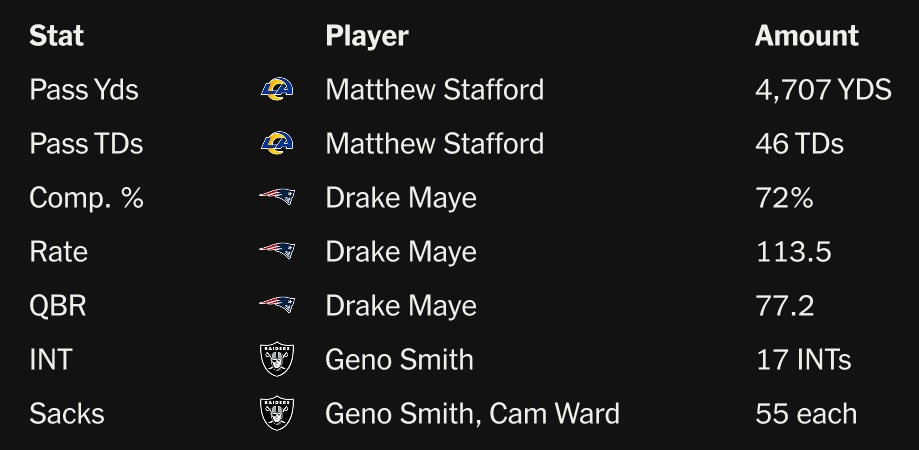Click the Player column header
The image size is (919, 450).
tap(367, 36)
